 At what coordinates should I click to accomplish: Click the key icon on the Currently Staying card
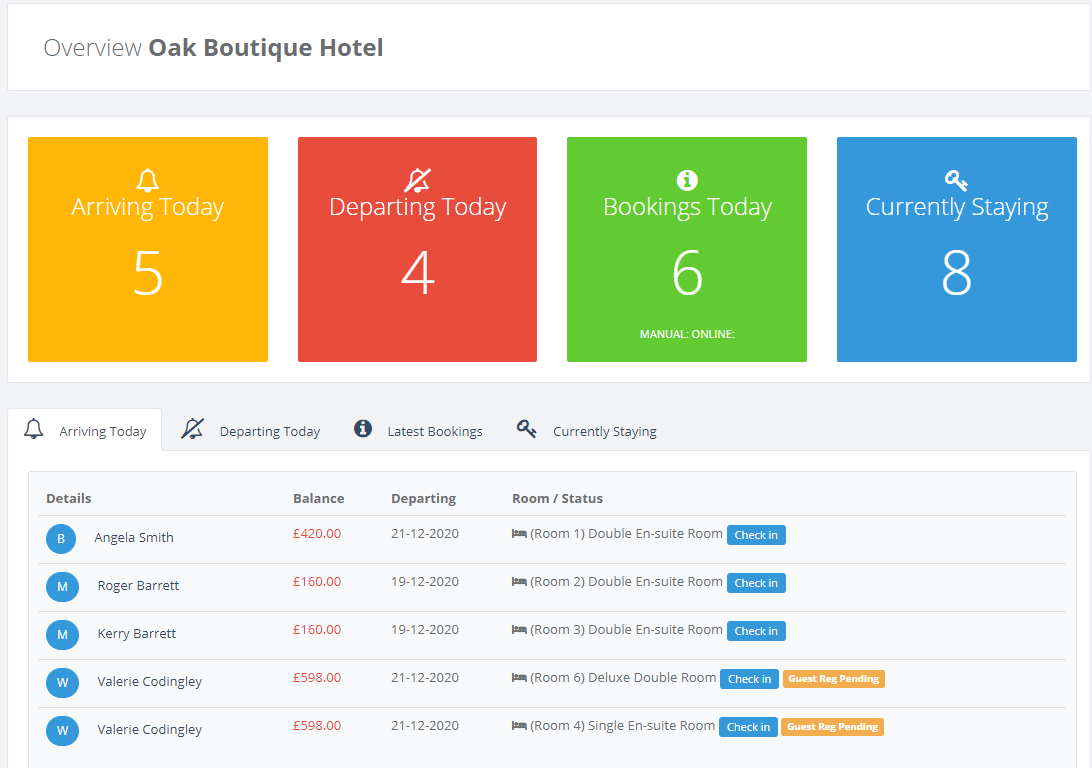[956, 180]
